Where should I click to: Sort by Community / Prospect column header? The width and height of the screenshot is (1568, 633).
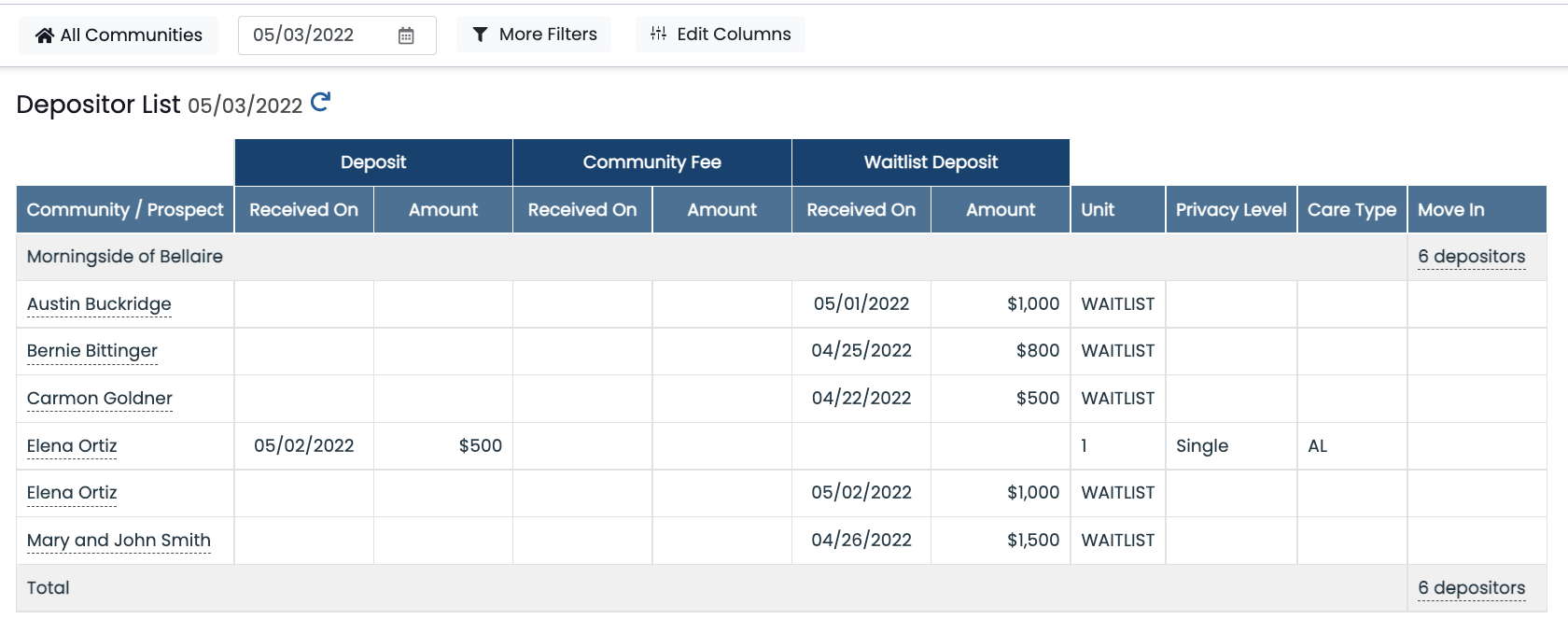click(125, 209)
